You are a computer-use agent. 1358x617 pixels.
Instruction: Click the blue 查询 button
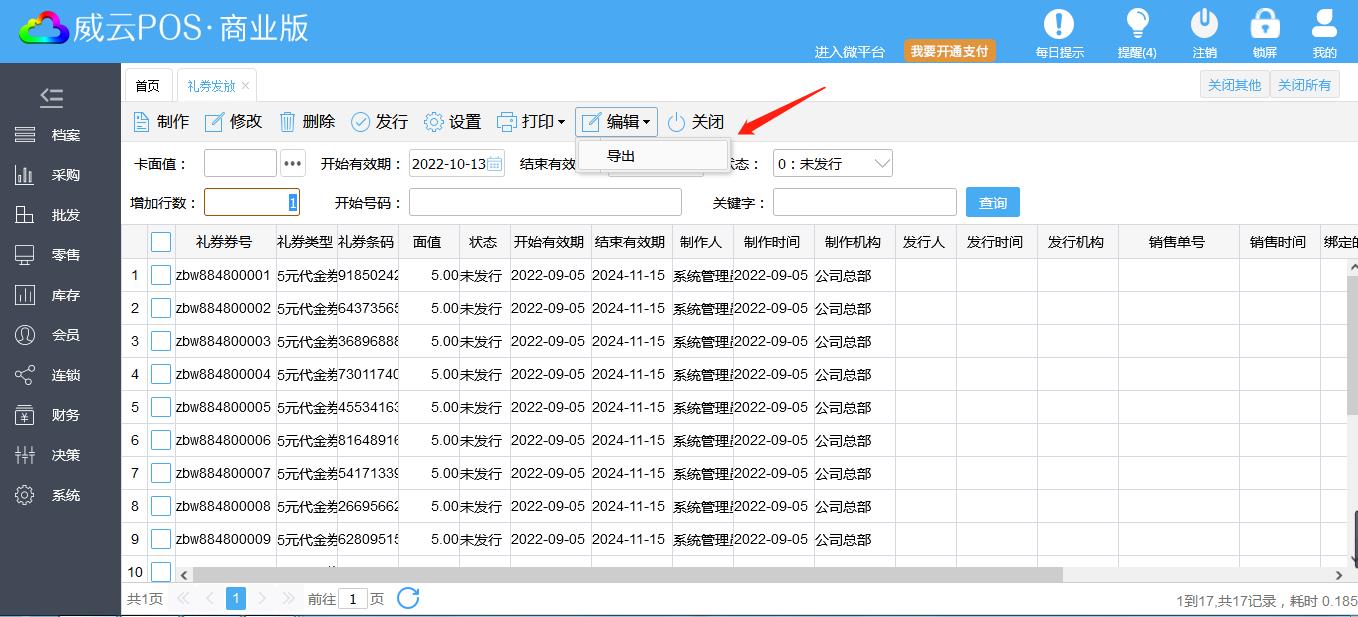992,203
